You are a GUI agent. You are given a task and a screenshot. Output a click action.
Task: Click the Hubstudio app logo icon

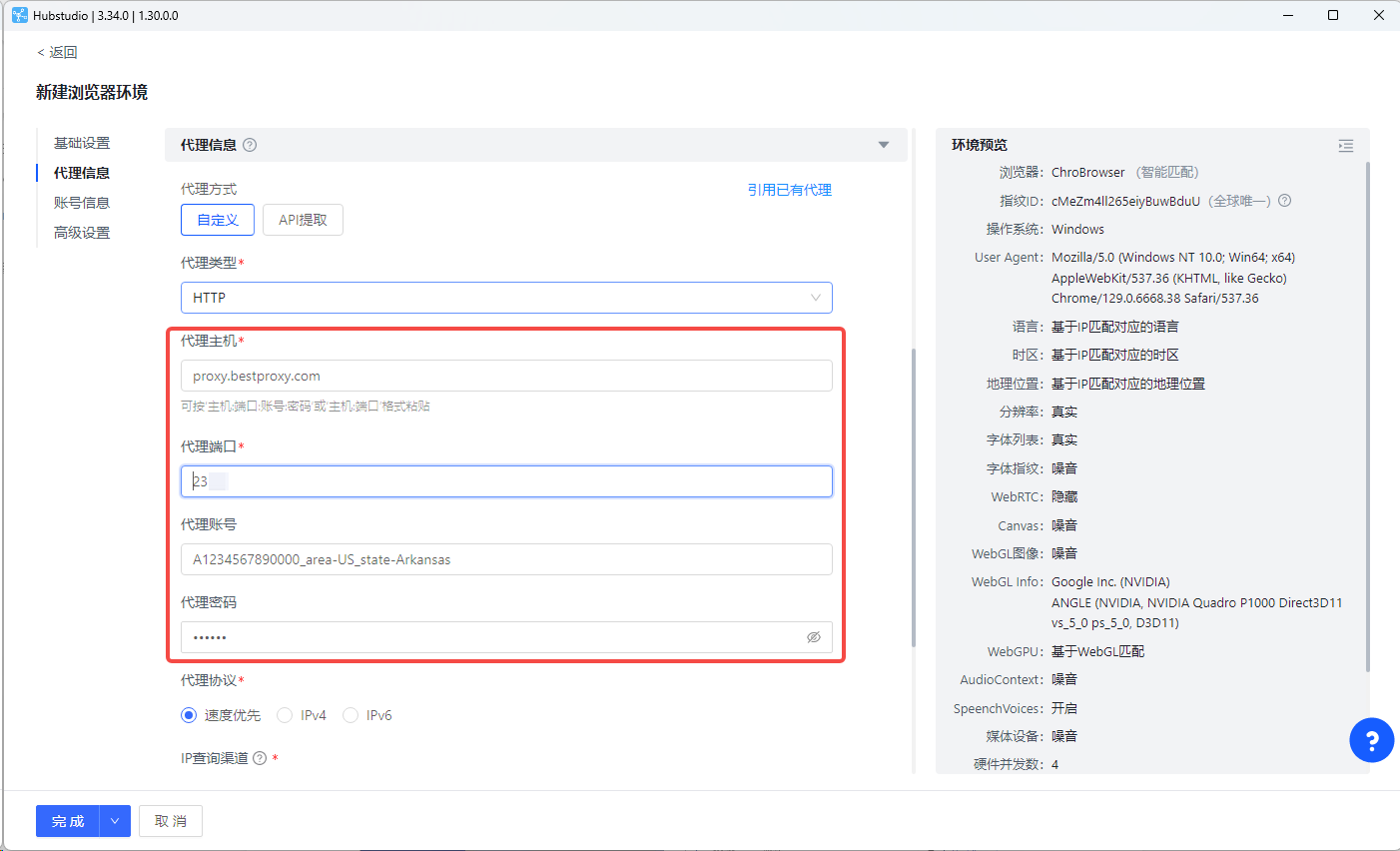19,15
